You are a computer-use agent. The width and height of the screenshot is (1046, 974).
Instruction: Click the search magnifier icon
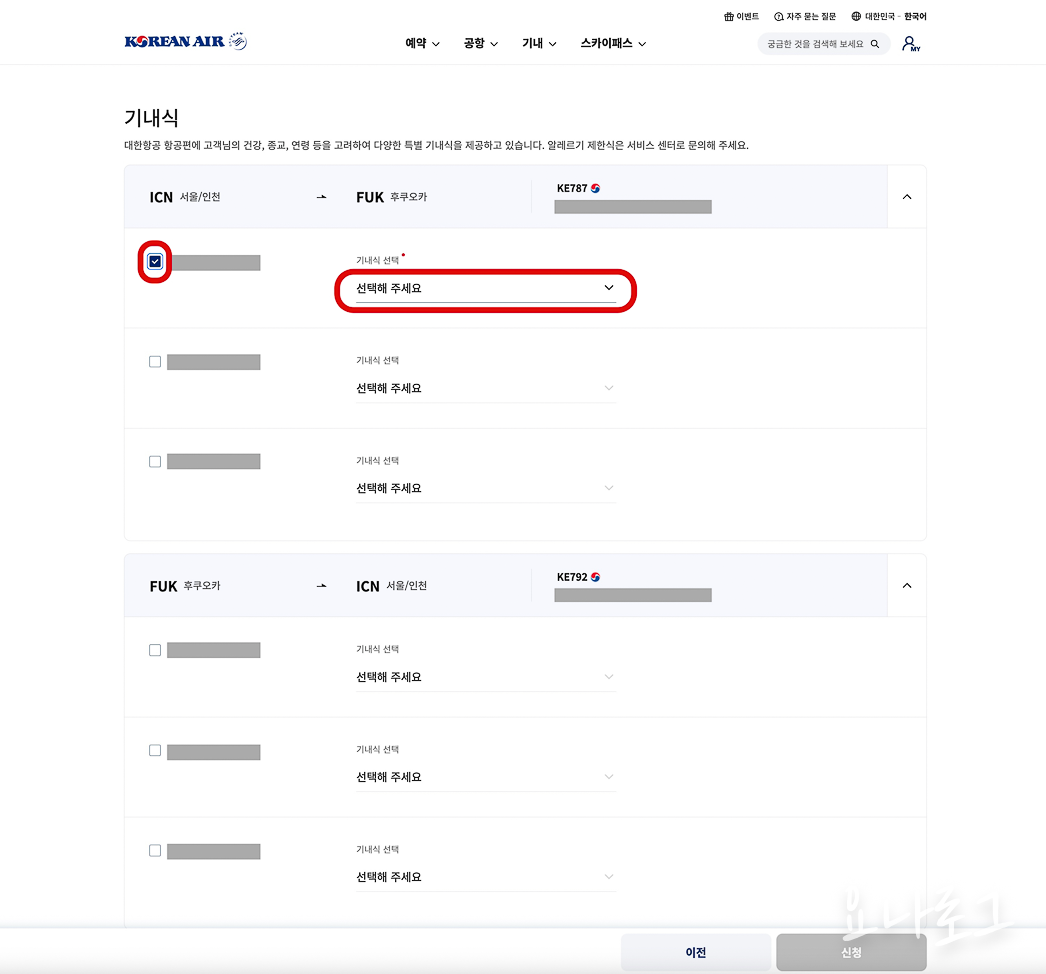(x=875, y=43)
